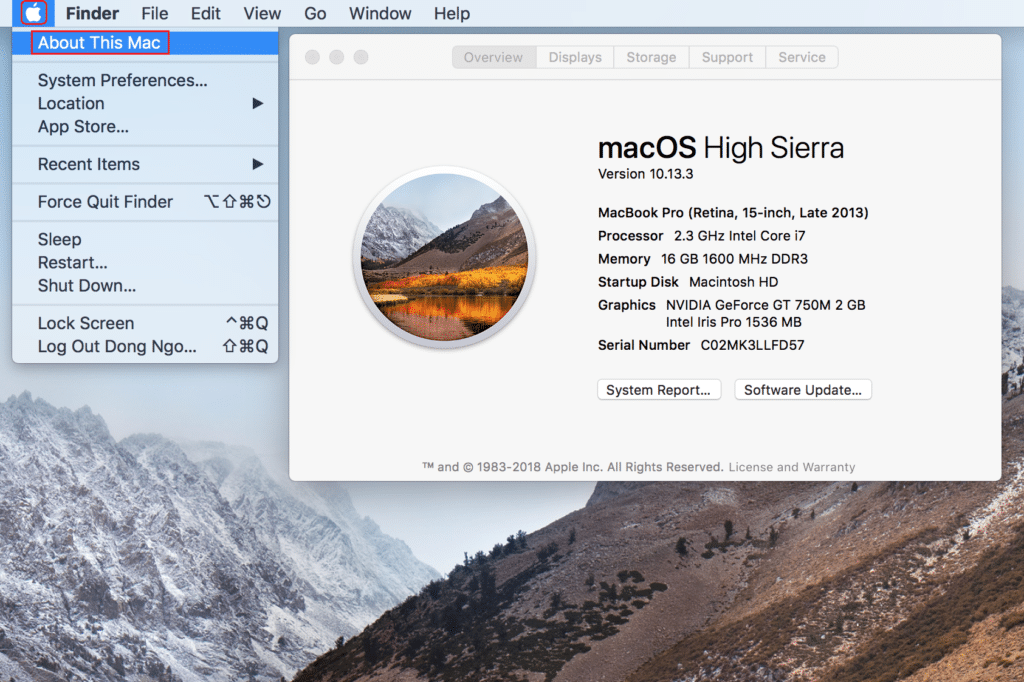Screen dimensions: 1024x682
Task: Open the View menu
Action: [x=262, y=13]
